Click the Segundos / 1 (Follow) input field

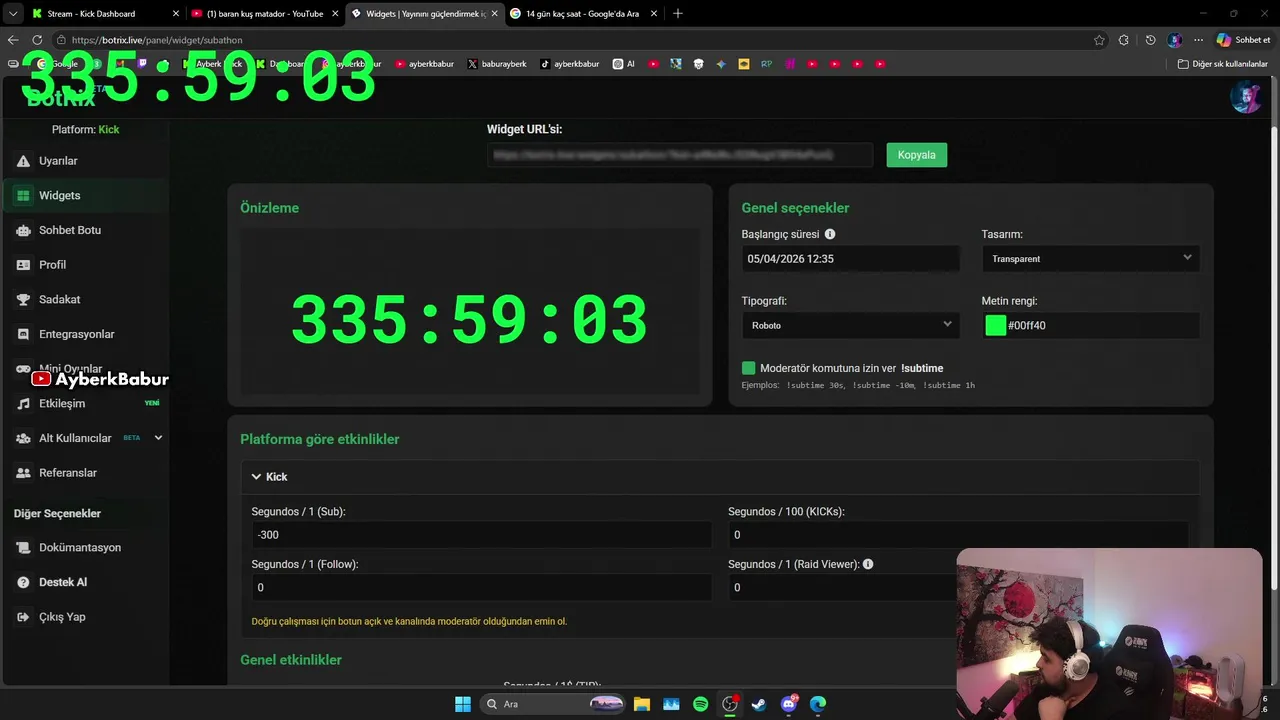click(x=481, y=588)
